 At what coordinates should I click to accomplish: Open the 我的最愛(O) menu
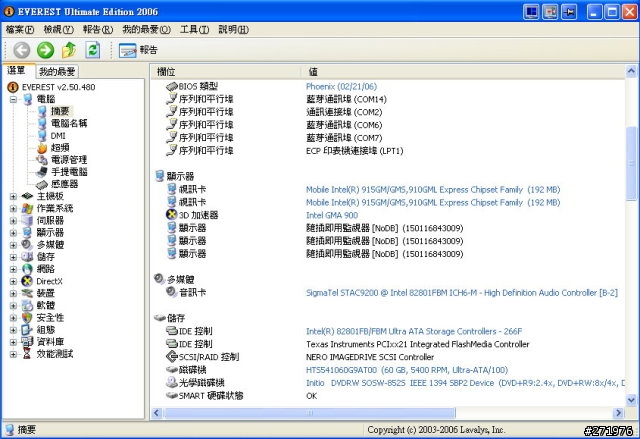147,29
